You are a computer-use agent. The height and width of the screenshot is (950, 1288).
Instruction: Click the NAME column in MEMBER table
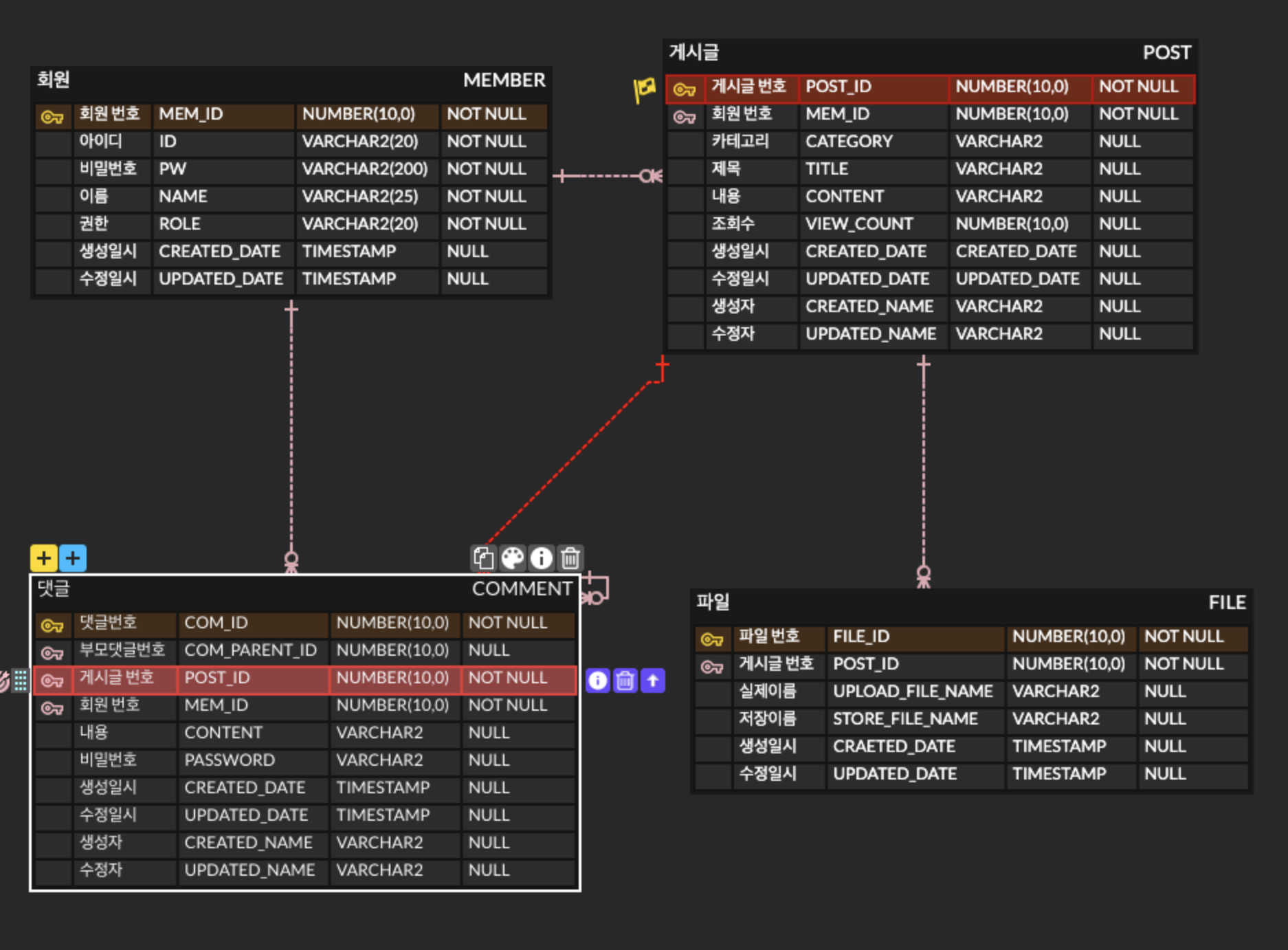pyautogui.click(x=183, y=197)
